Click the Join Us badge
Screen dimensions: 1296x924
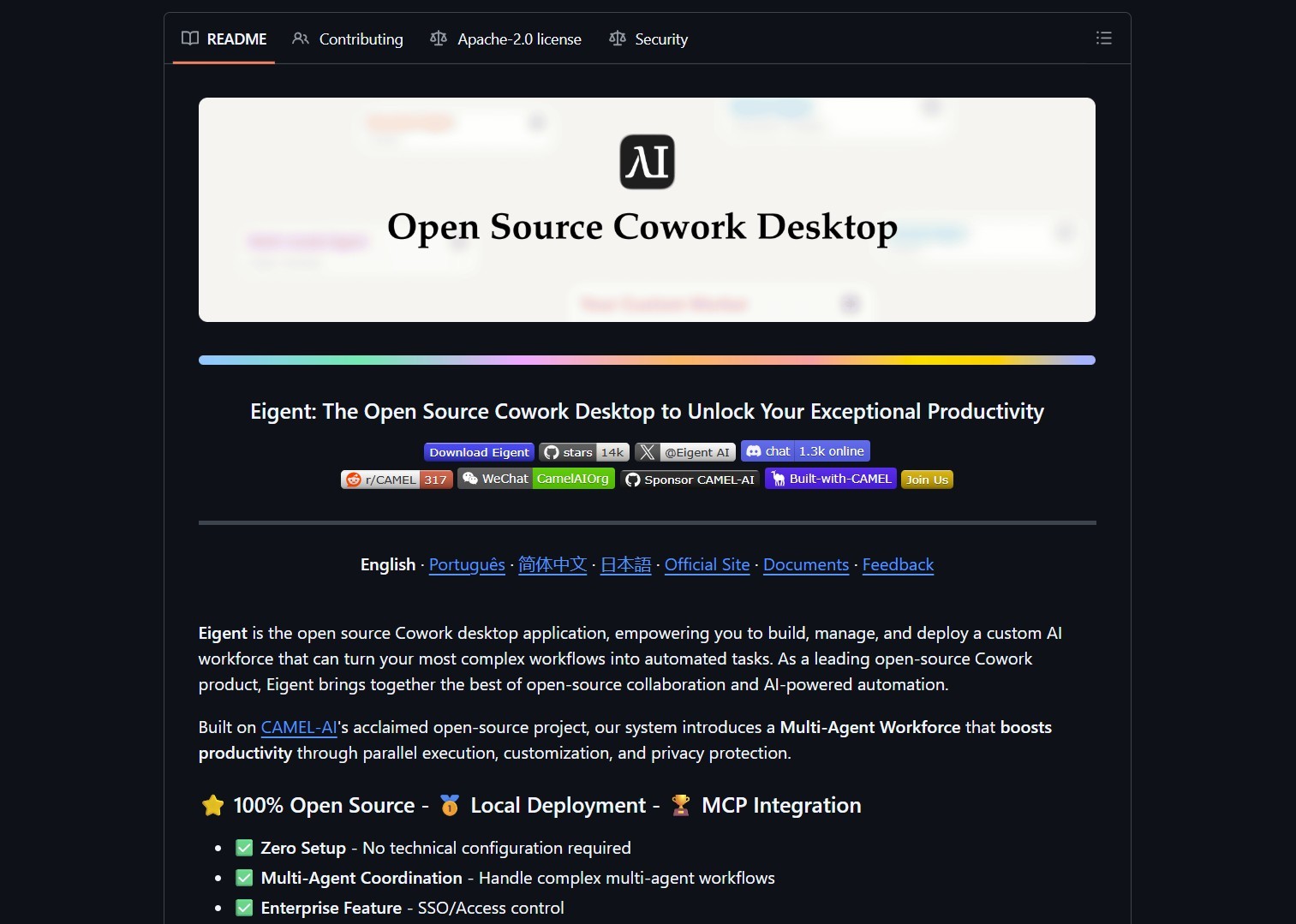click(x=927, y=480)
